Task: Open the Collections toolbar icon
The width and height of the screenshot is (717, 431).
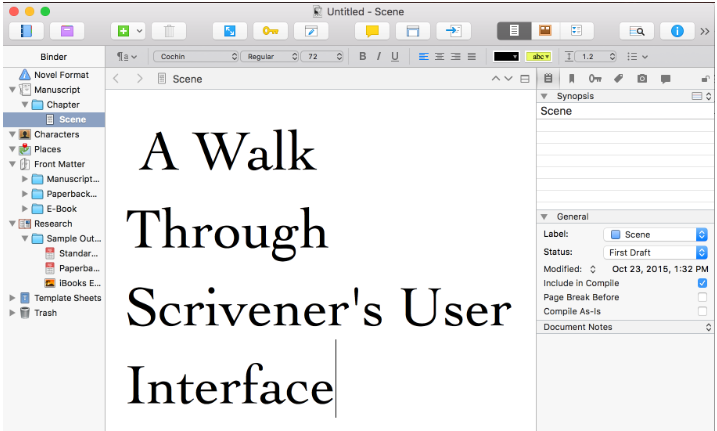Action: [x=67, y=31]
